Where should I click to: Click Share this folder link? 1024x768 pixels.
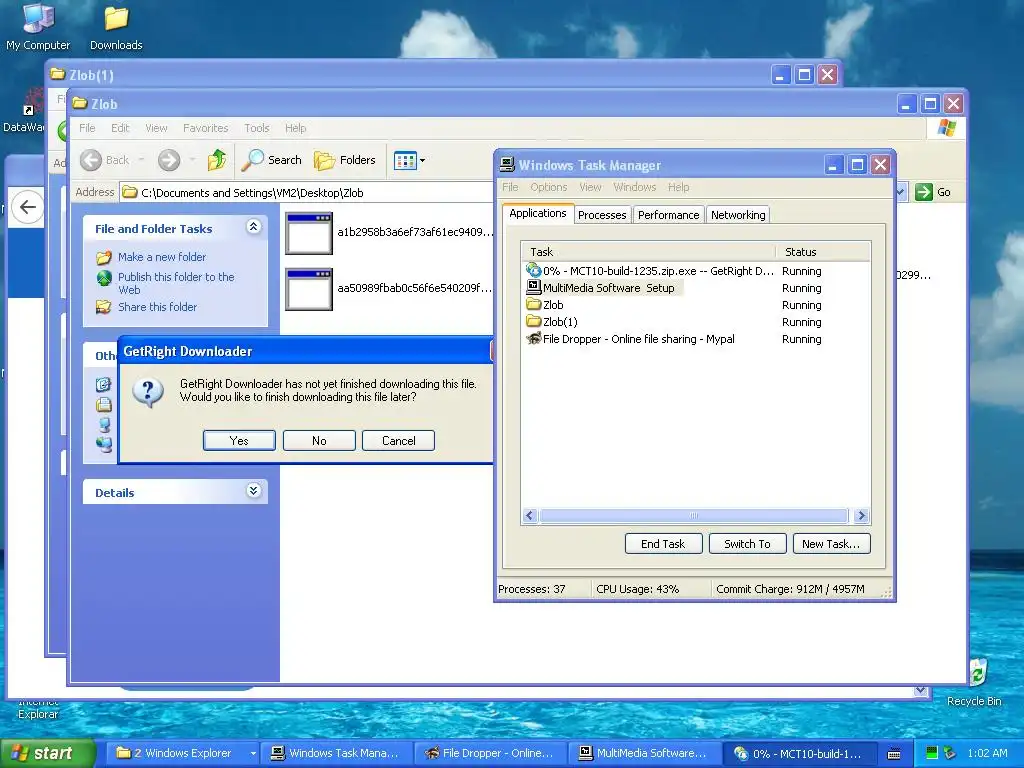[x=157, y=307]
